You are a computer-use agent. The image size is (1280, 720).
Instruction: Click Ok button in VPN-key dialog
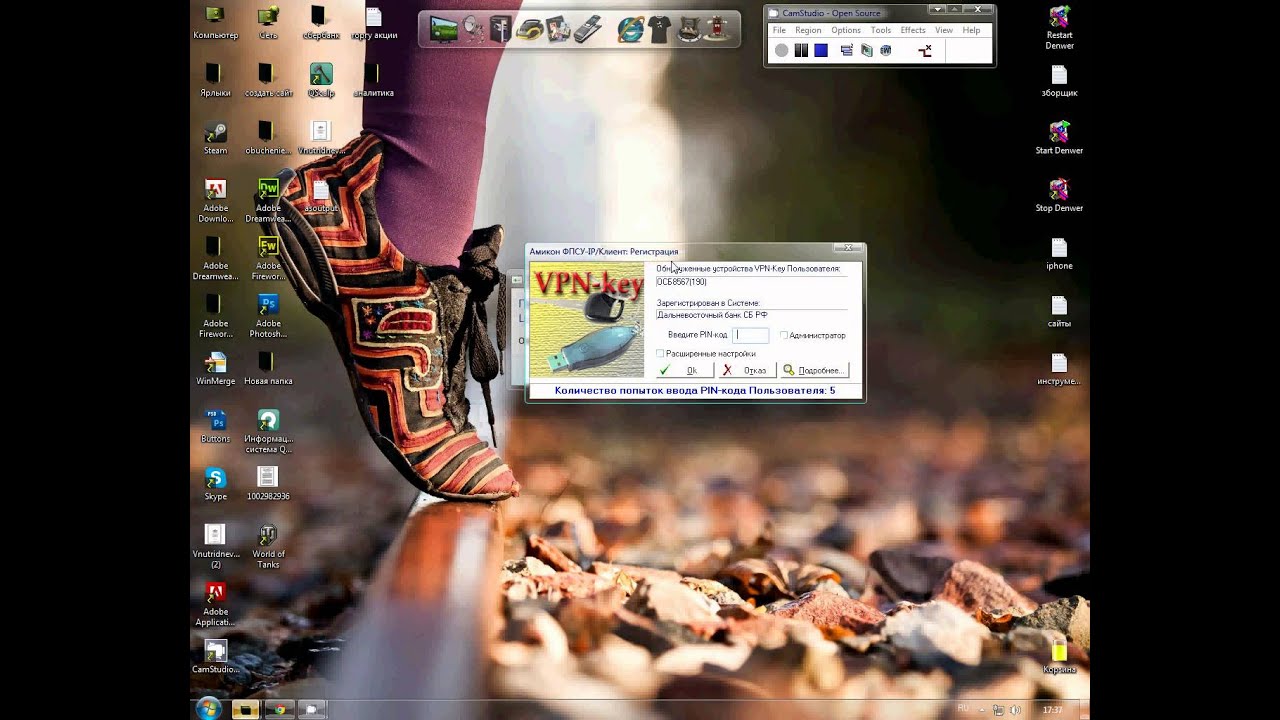click(x=684, y=370)
